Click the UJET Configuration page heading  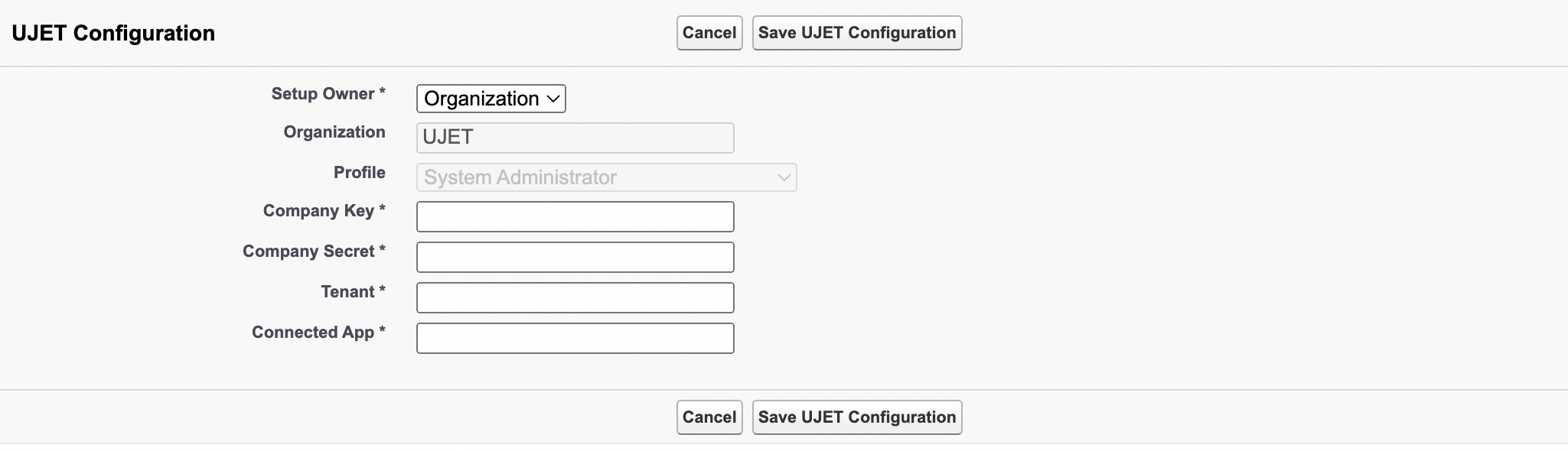coord(113,33)
